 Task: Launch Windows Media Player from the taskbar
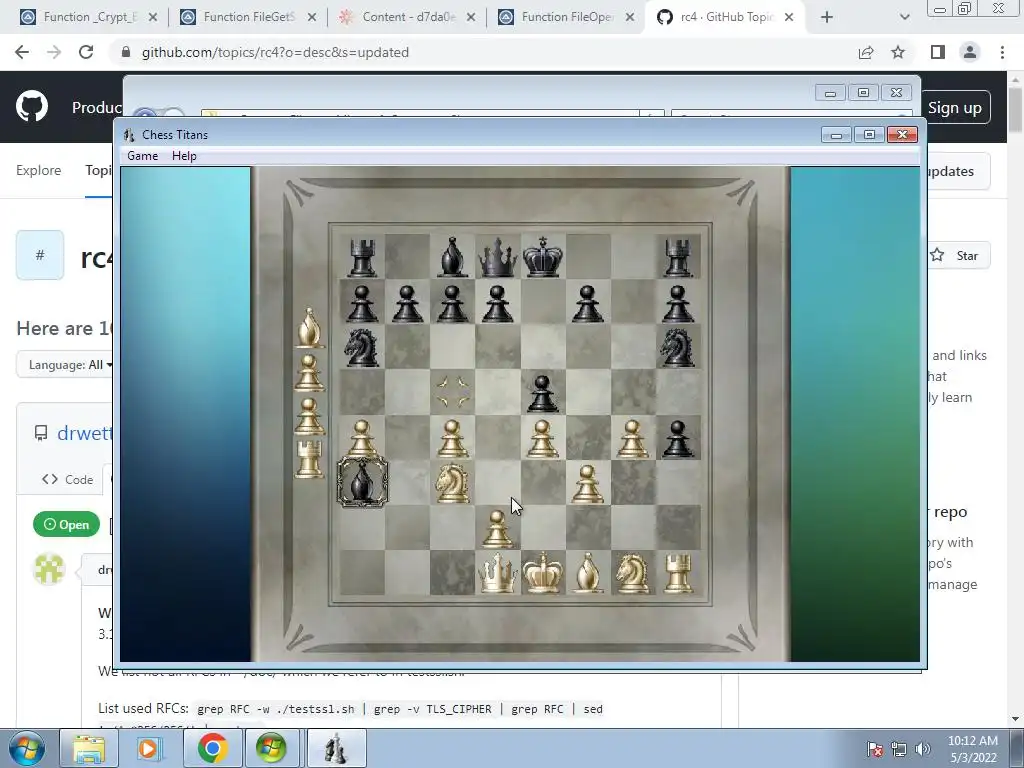150,748
